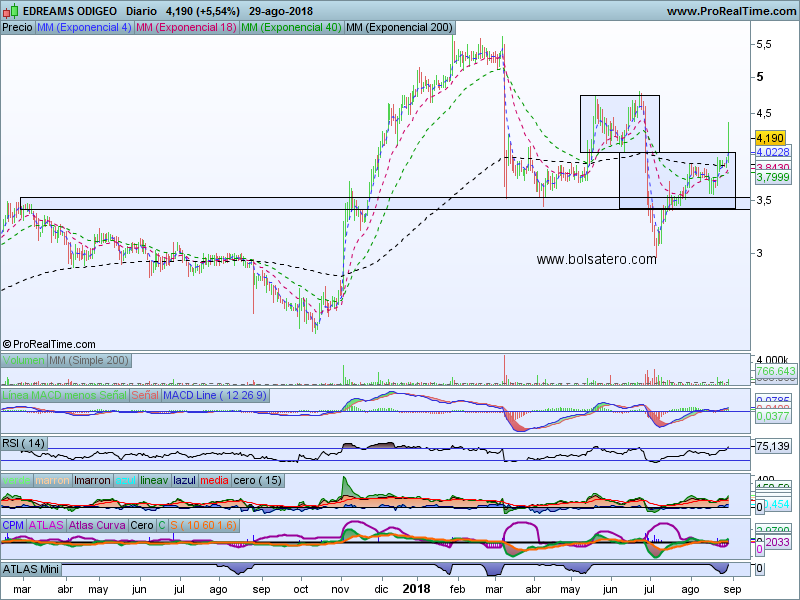Screen dimensions: 800x600
Task: Click the 2018 year marker on time axis
Action: click(415, 589)
